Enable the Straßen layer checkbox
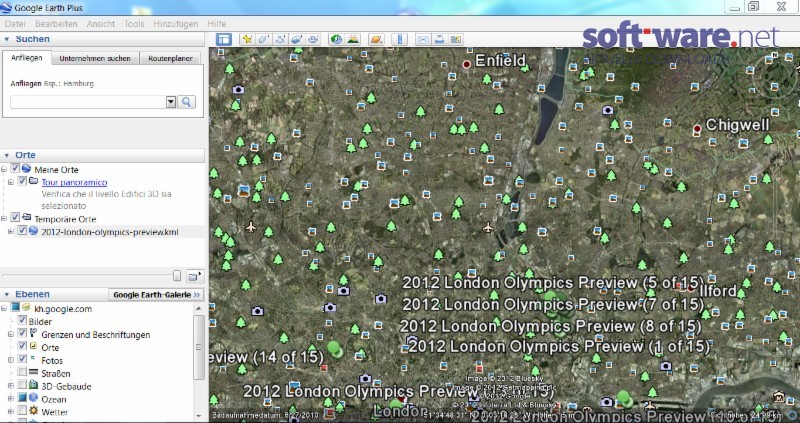Image resolution: width=800 pixels, height=423 pixels. tap(22, 372)
